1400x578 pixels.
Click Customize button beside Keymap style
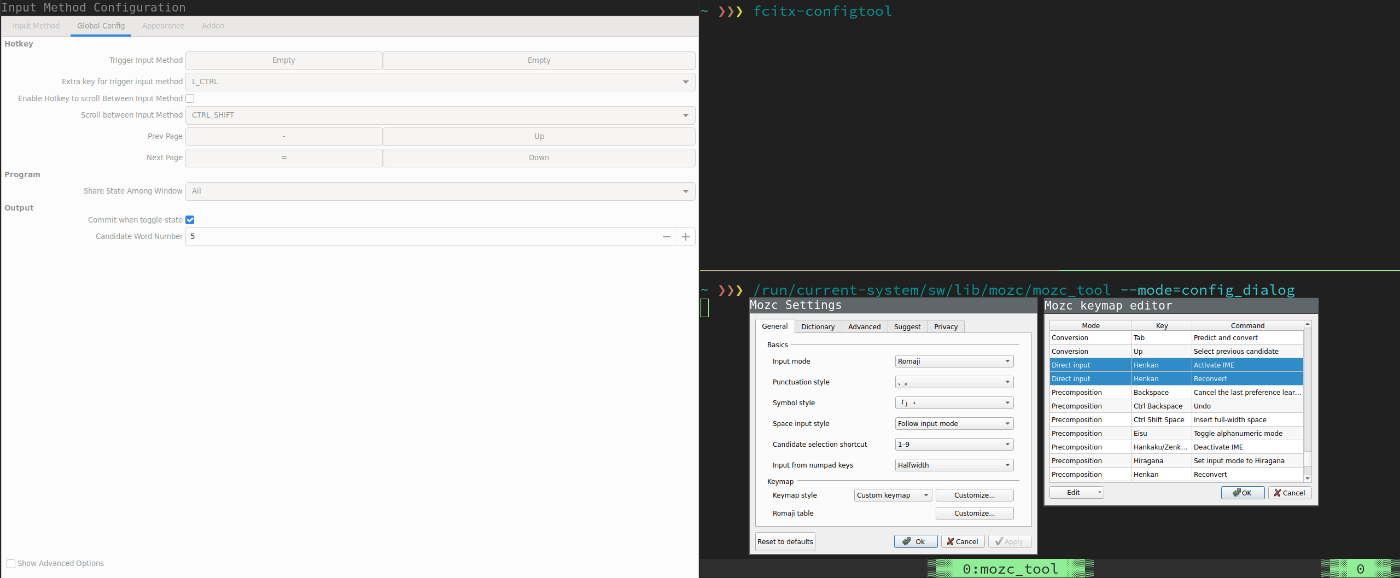point(974,495)
